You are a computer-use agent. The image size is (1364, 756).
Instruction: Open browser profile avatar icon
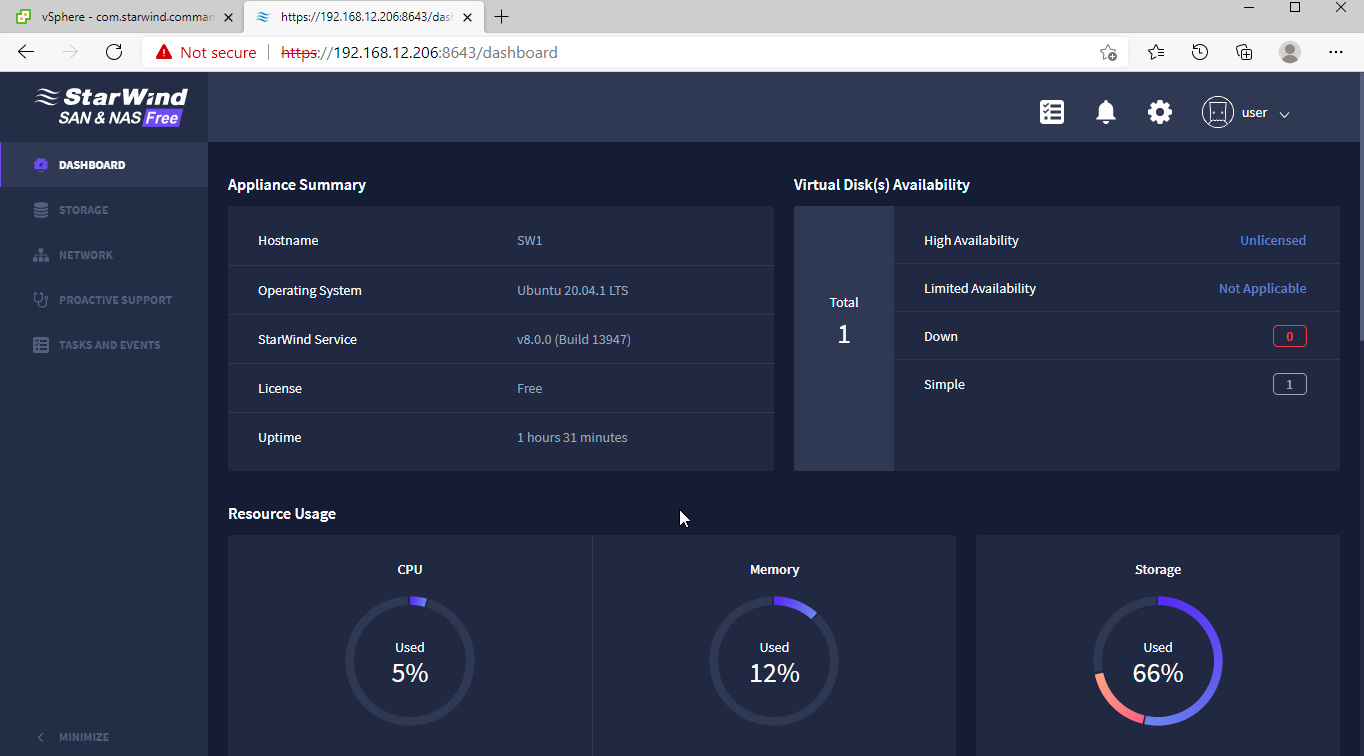[1290, 52]
